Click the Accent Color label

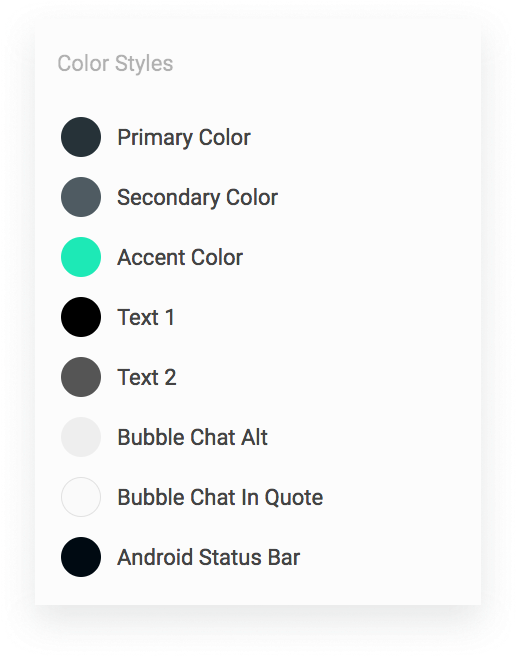click(180, 257)
